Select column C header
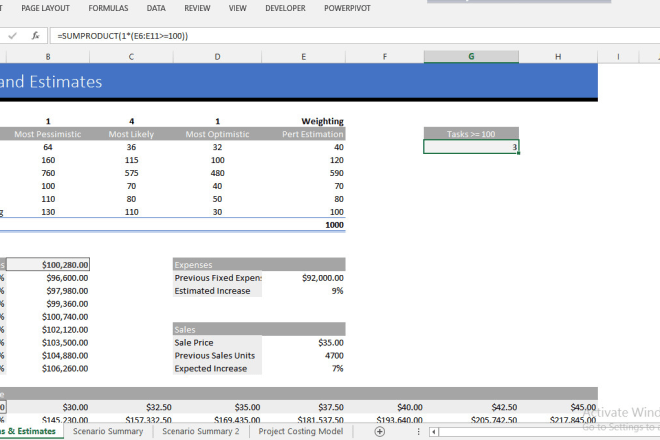Image resolution: width=660 pixels, height=440 pixels. 131,56
